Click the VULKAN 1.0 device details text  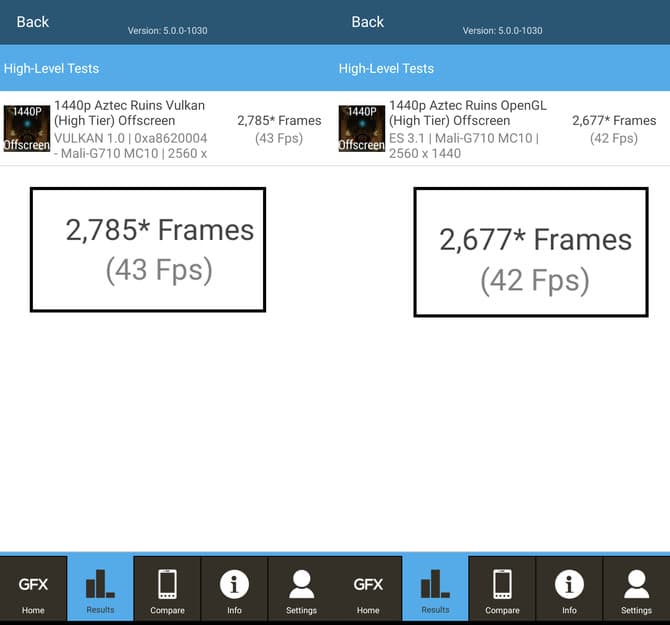tap(131, 146)
